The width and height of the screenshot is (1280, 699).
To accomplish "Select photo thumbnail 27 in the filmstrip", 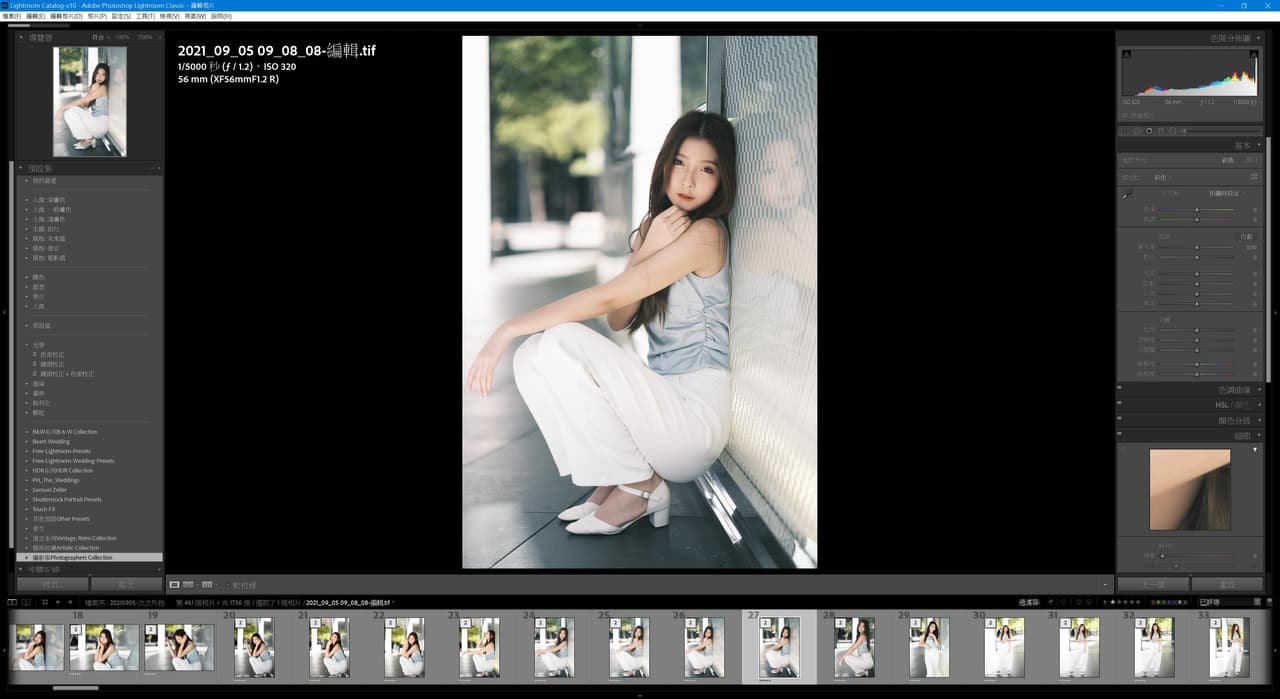I will point(778,648).
